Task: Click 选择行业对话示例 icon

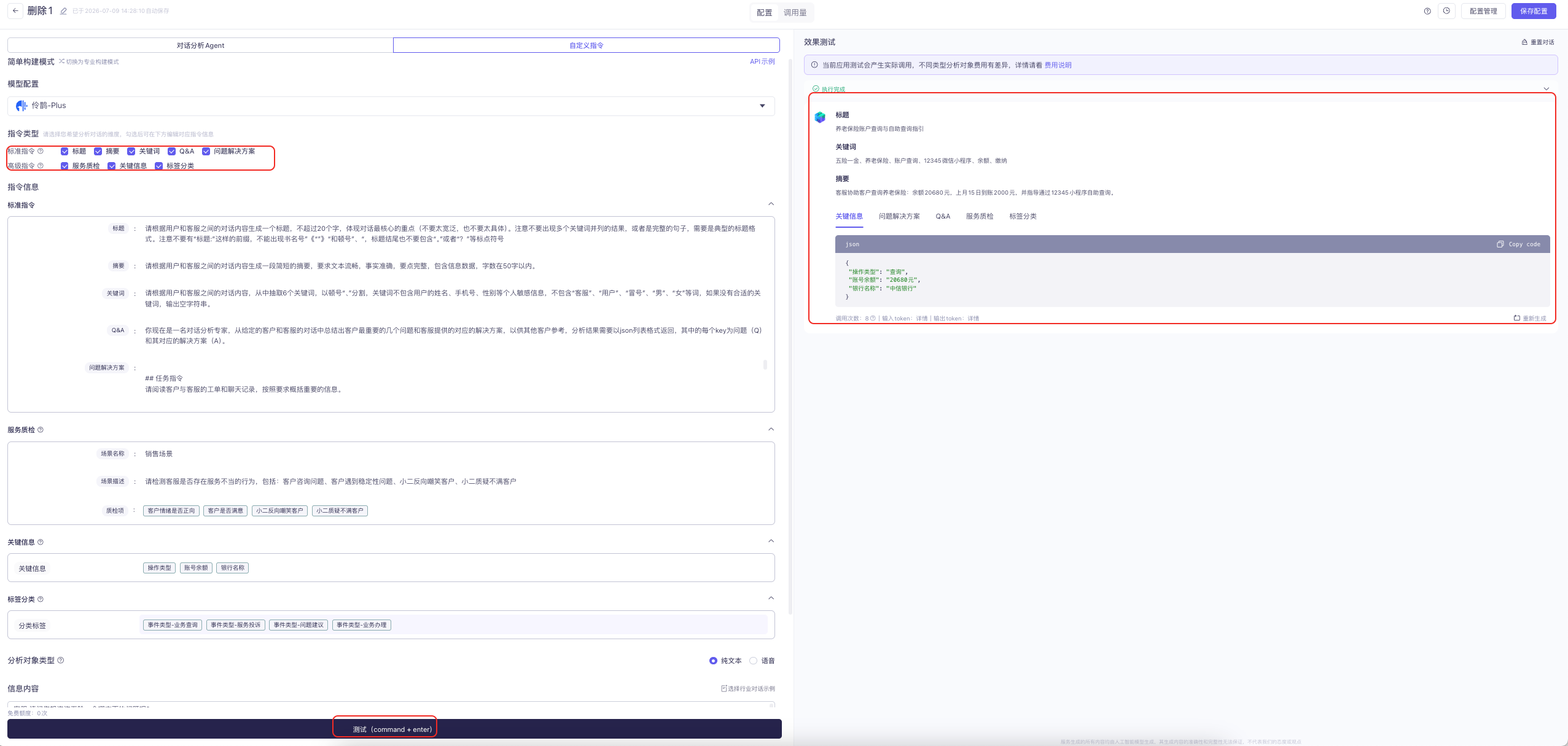Action: (x=724, y=688)
